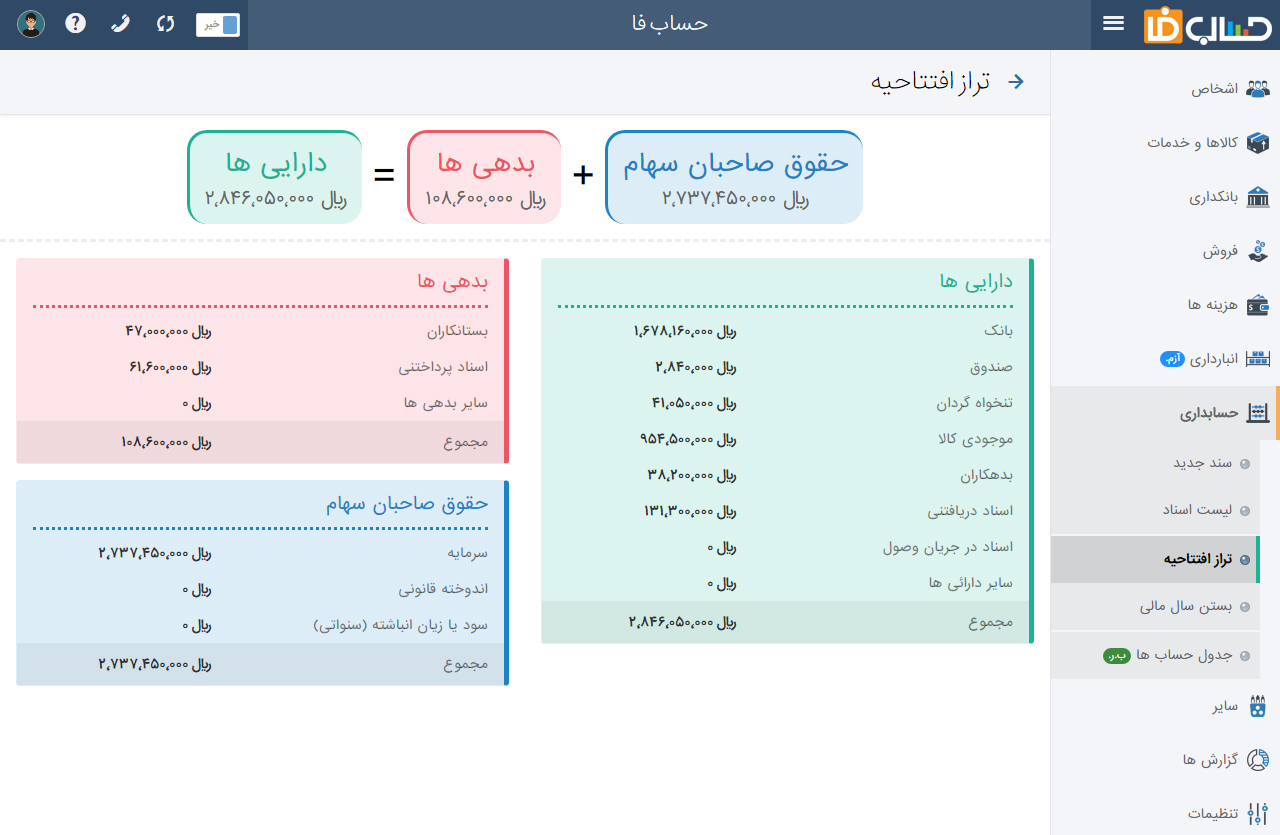Click the بدهکاران row
1280x835 pixels.
tap(785, 475)
